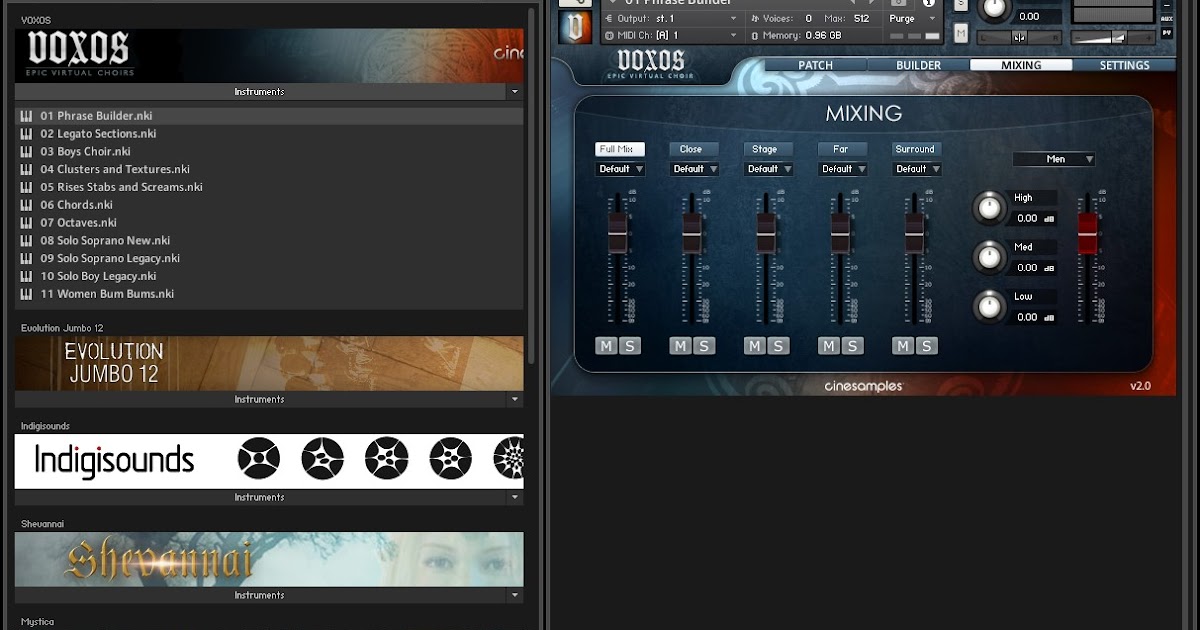Click the Full Mix volume fader
Viewport: 1200px width, 630px height.
click(618, 232)
